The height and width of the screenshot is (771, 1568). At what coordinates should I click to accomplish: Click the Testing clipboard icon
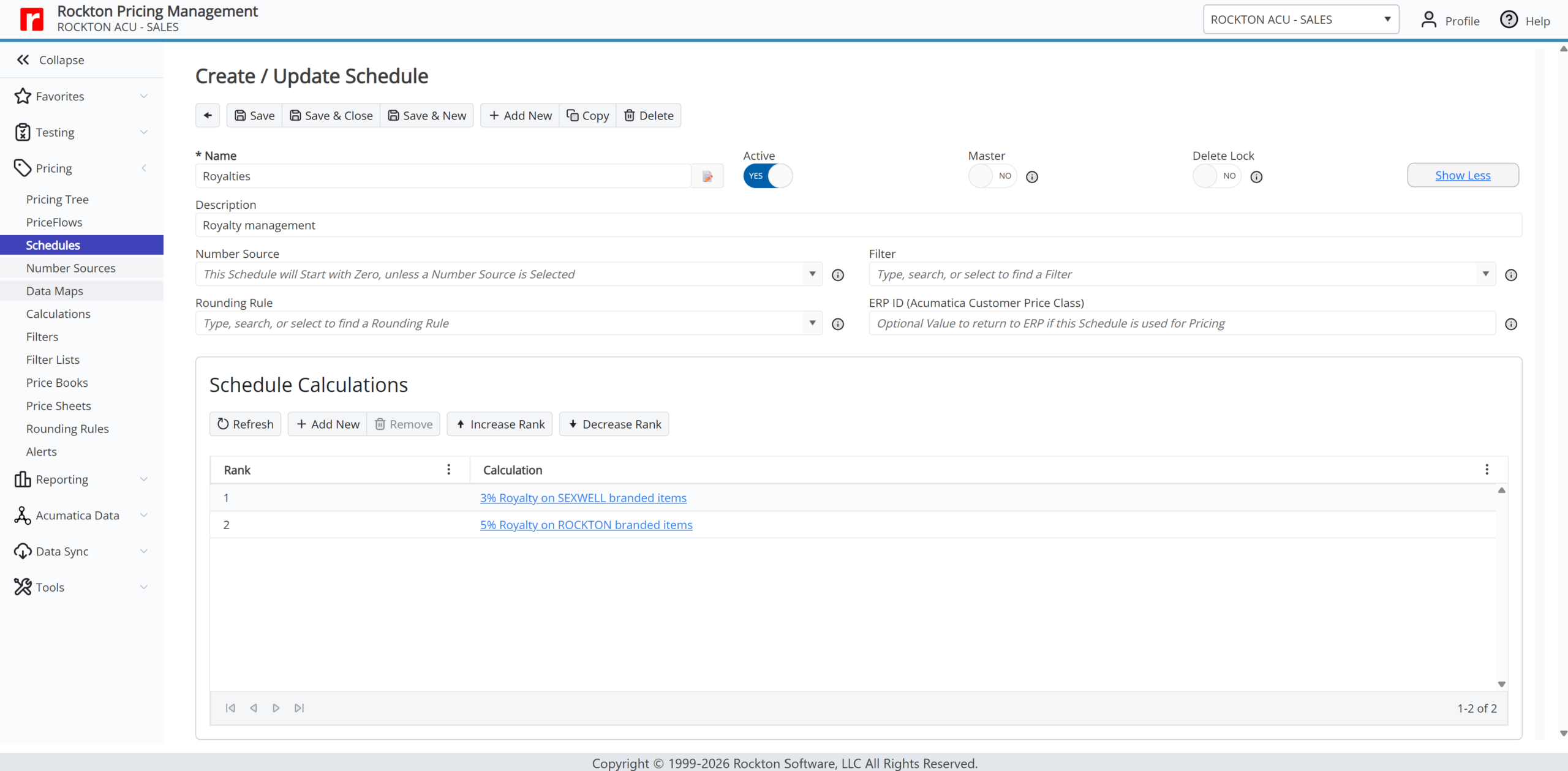pos(23,132)
